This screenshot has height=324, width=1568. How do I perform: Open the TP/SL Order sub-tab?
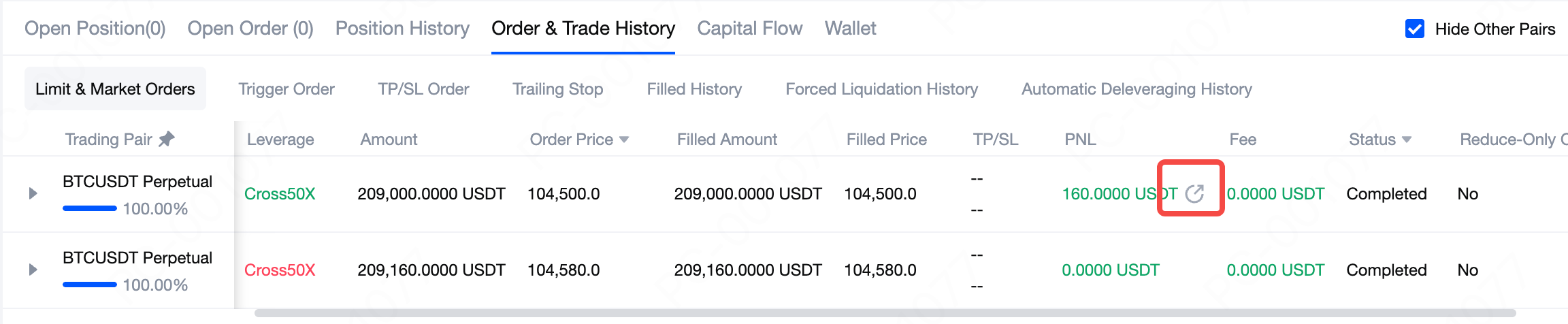coord(423,89)
